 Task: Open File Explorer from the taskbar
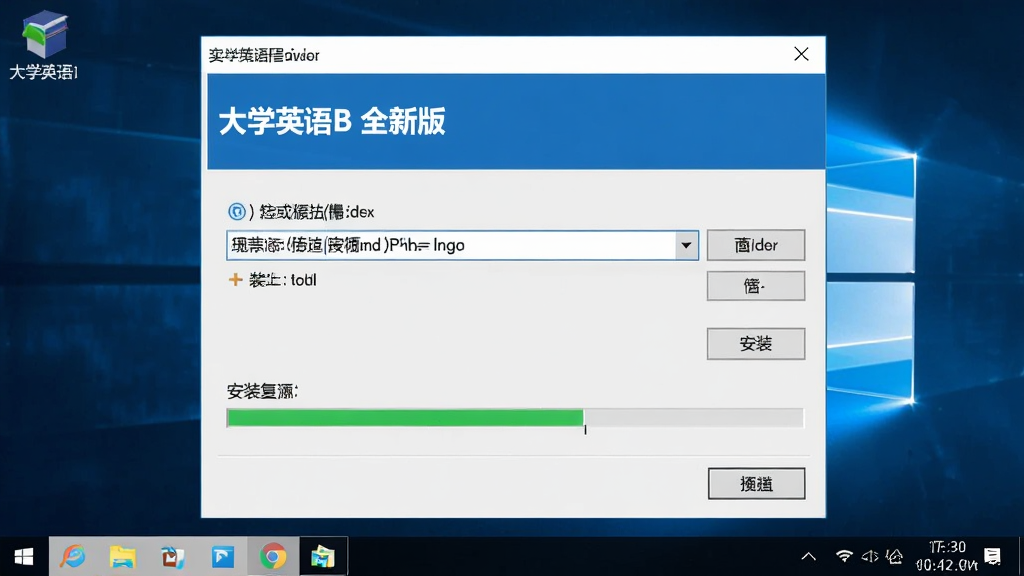(123, 556)
